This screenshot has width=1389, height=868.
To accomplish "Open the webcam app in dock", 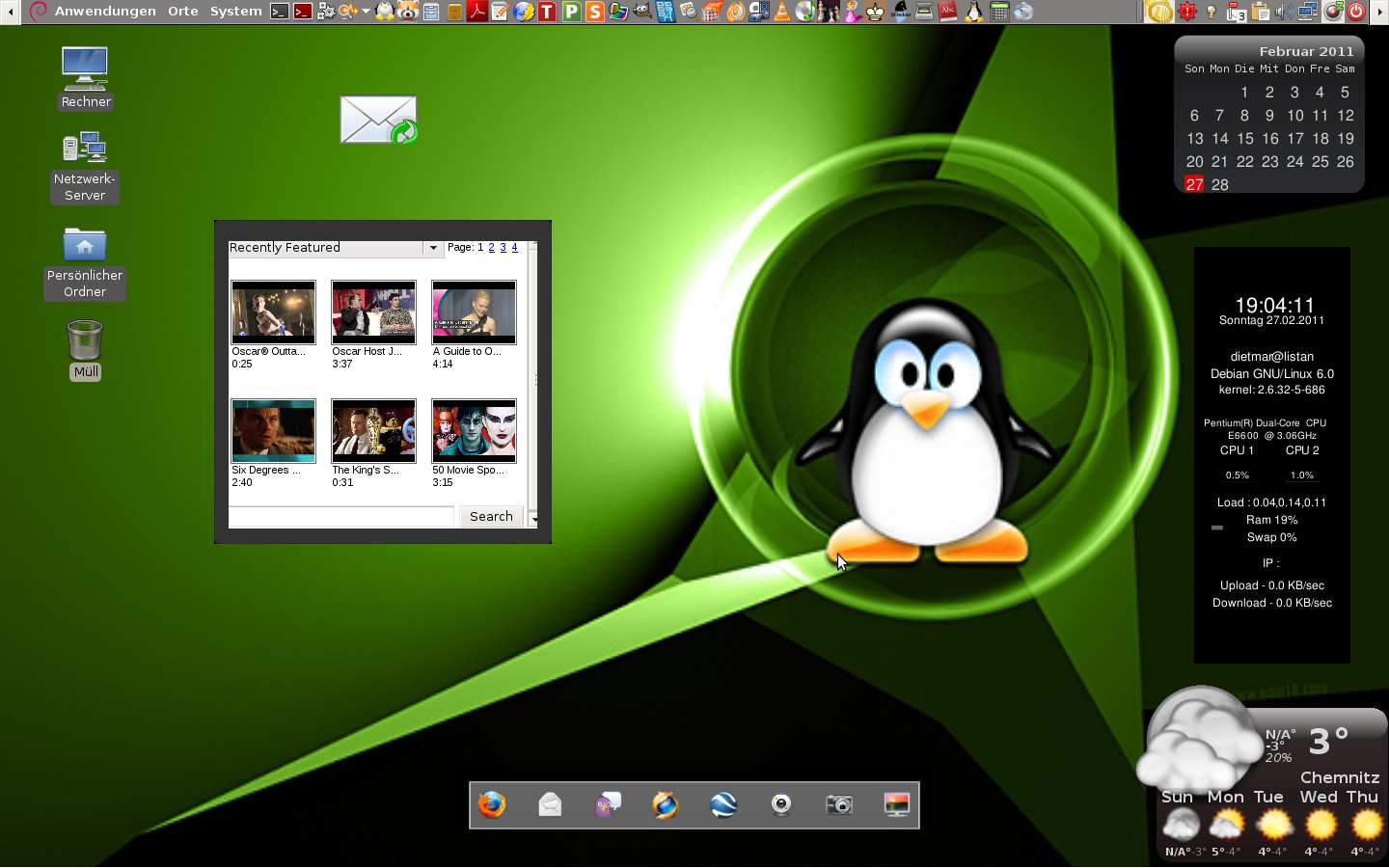I will 781,804.
